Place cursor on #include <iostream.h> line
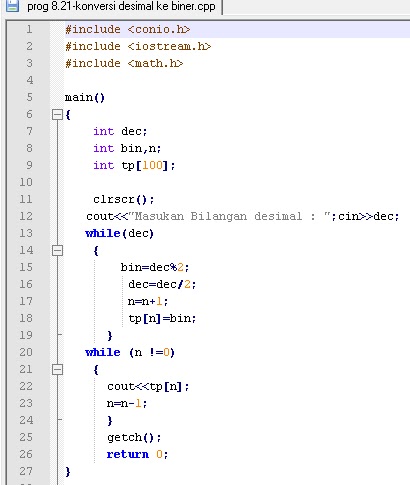 pyautogui.click(x=138, y=46)
